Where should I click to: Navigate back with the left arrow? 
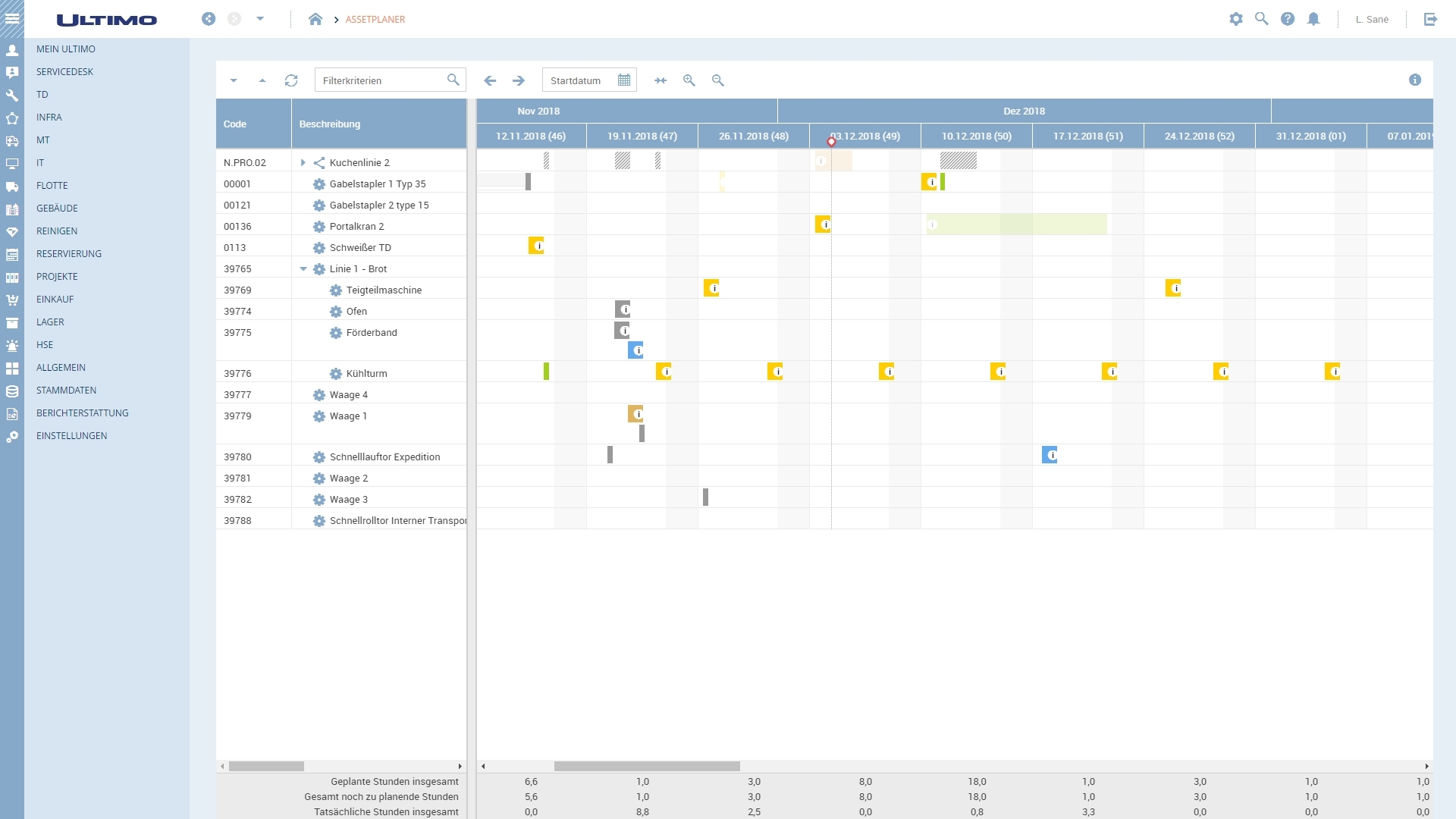[490, 80]
